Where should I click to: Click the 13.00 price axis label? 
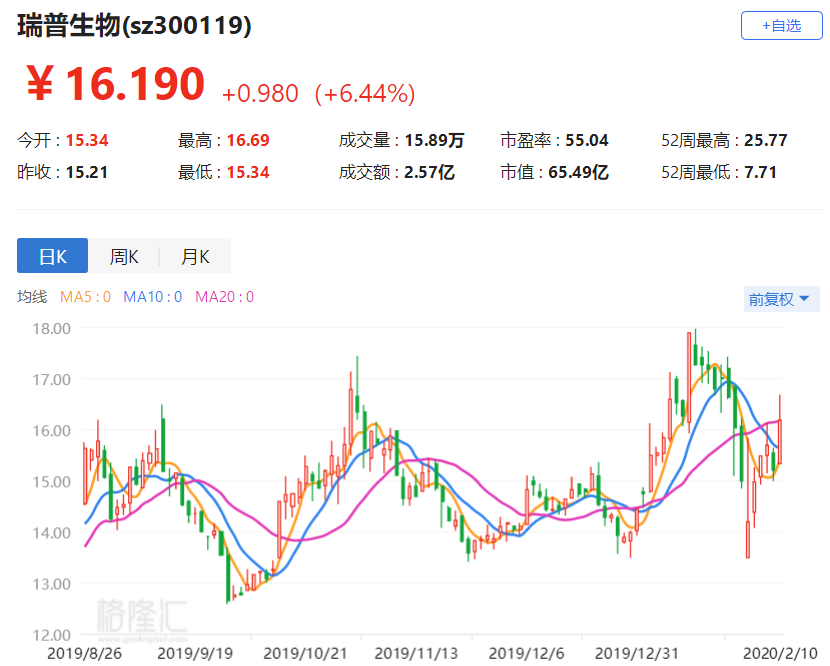pyautogui.click(x=51, y=584)
